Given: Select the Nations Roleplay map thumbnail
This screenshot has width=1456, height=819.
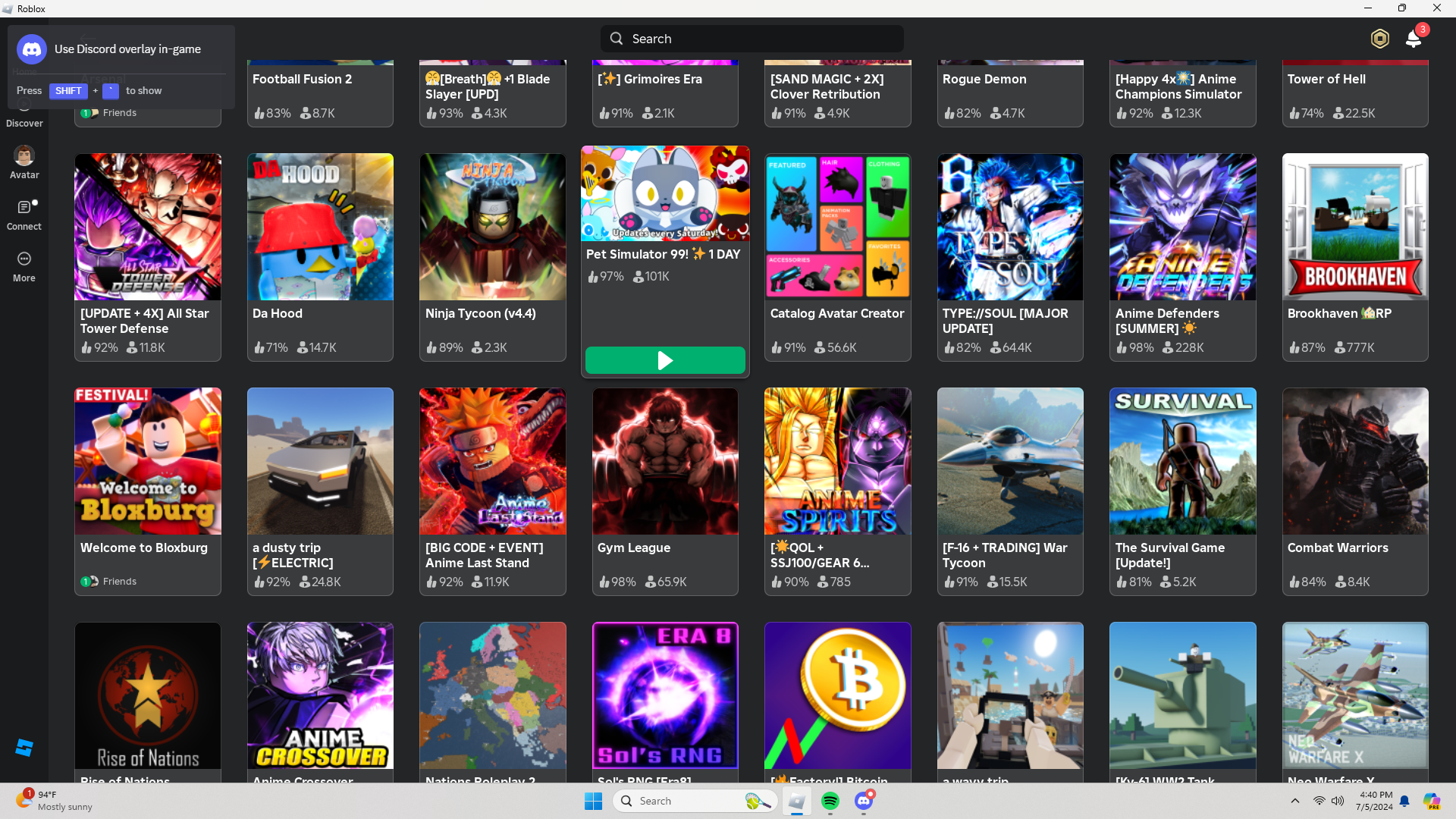Looking at the screenshot, I should click(493, 695).
